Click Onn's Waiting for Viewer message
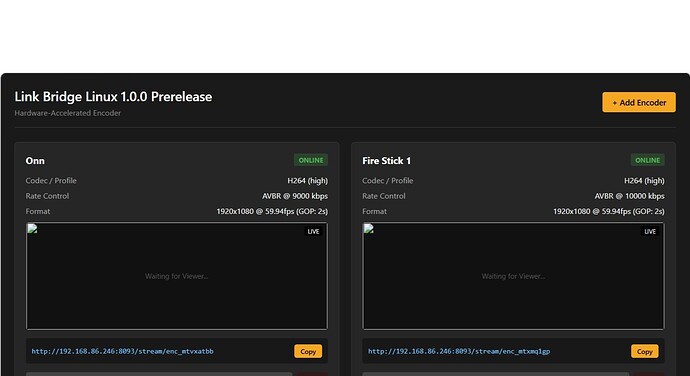 pyautogui.click(x=176, y=276)
